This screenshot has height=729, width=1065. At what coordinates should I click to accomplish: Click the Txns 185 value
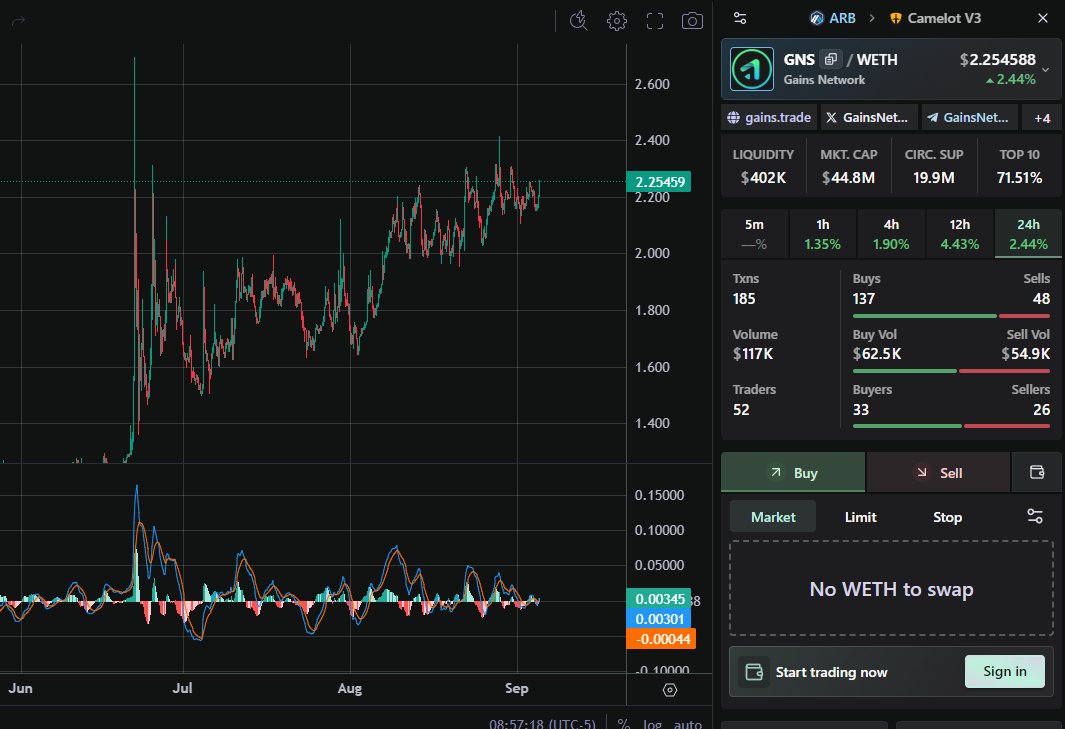[x=744, y=299]
